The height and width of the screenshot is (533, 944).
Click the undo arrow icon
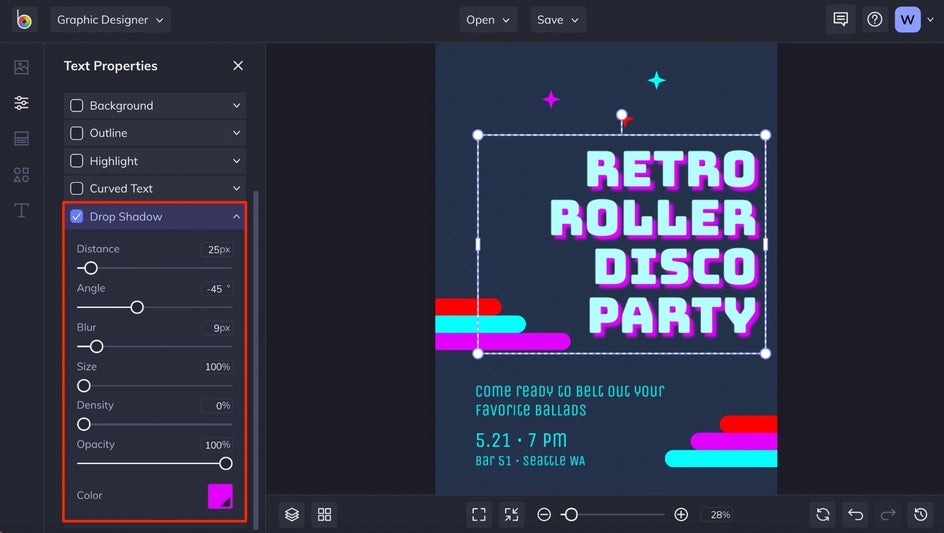[x=855, y=514]
